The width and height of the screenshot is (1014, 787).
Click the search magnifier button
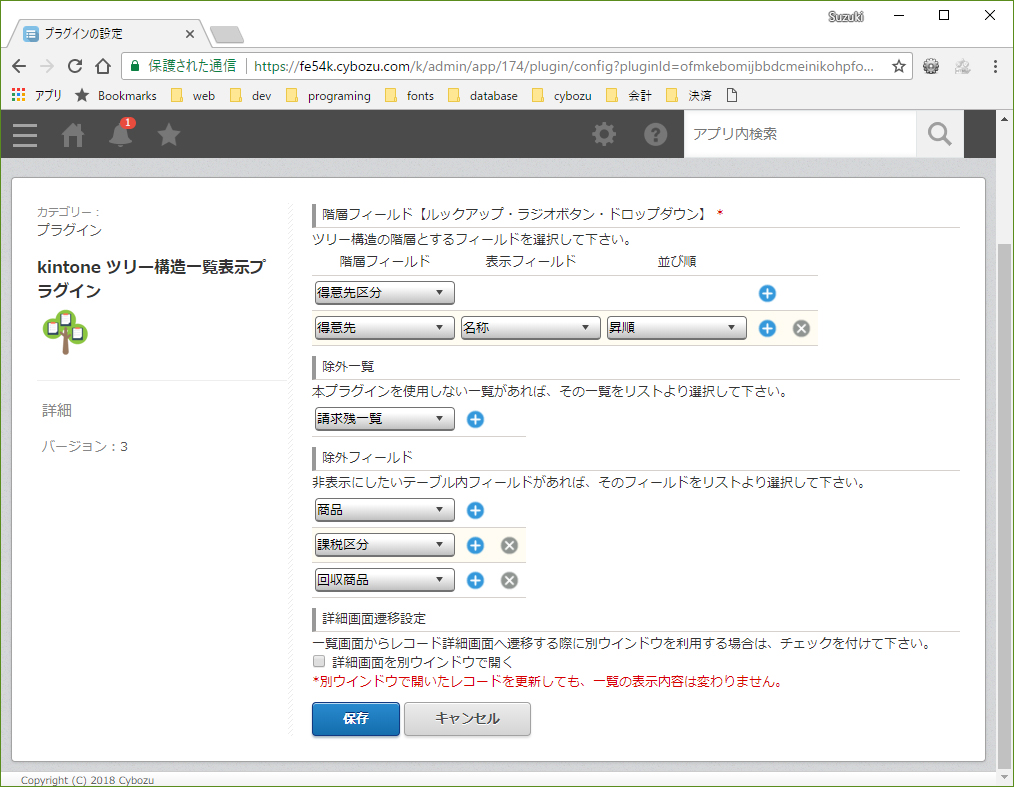[940, 135]
